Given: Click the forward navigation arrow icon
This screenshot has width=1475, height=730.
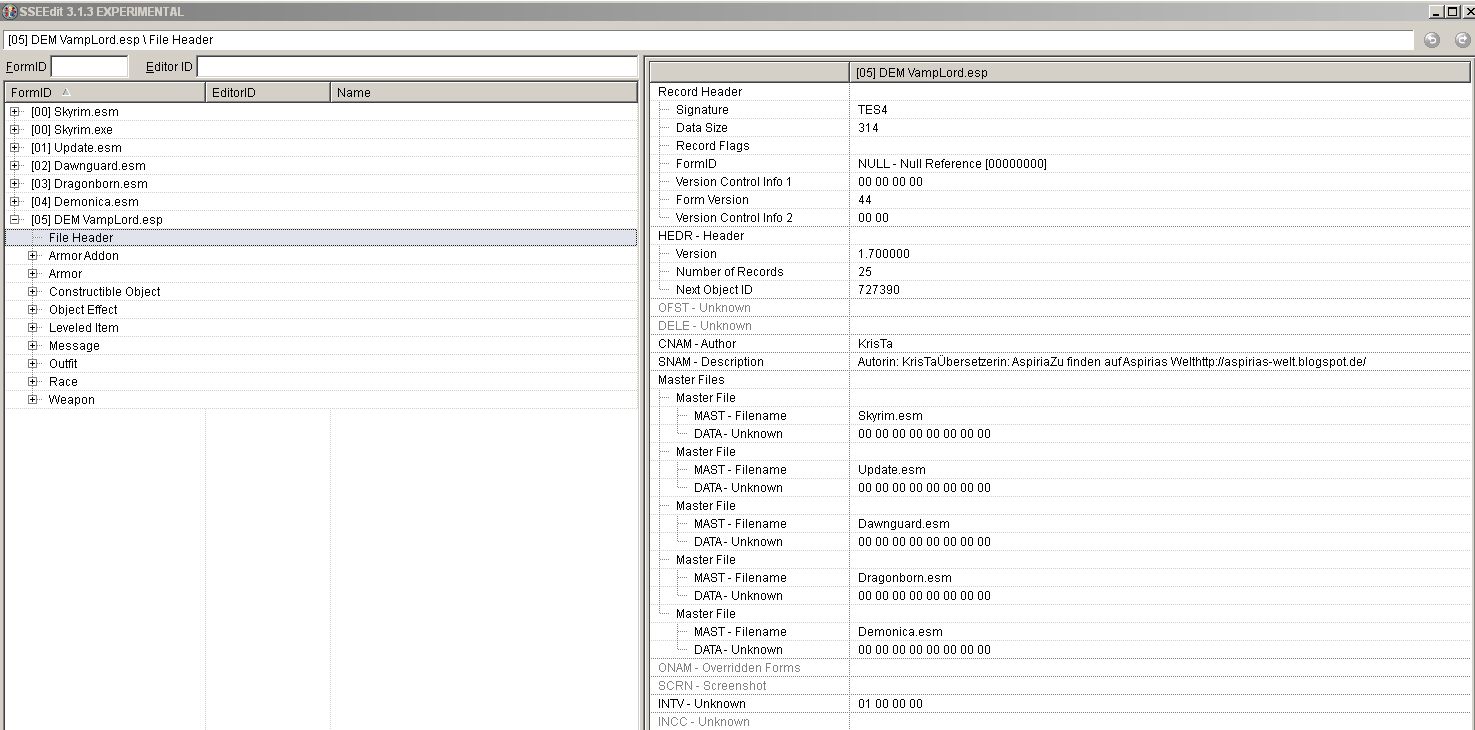Looking at the screenshot, I should (1462, 40).
